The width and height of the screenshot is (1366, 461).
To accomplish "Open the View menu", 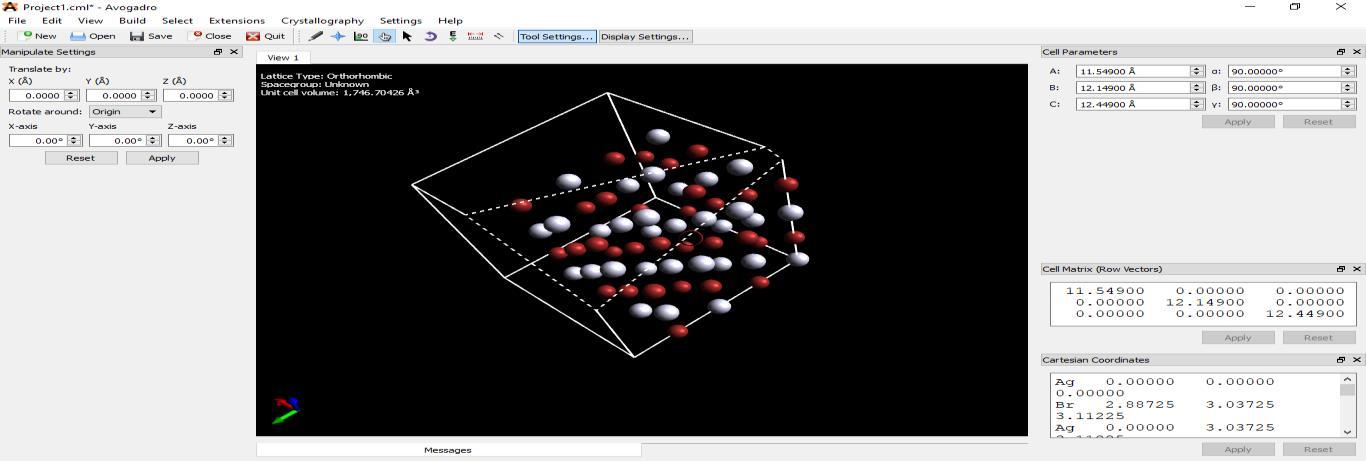I will click(x=90, y=20).
